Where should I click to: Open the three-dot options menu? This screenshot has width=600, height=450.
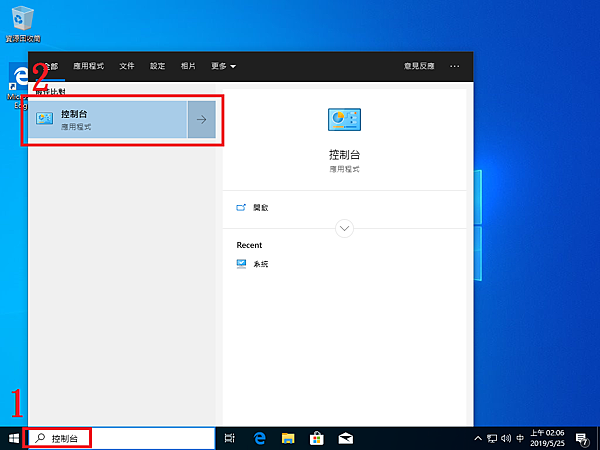[455, 66]
